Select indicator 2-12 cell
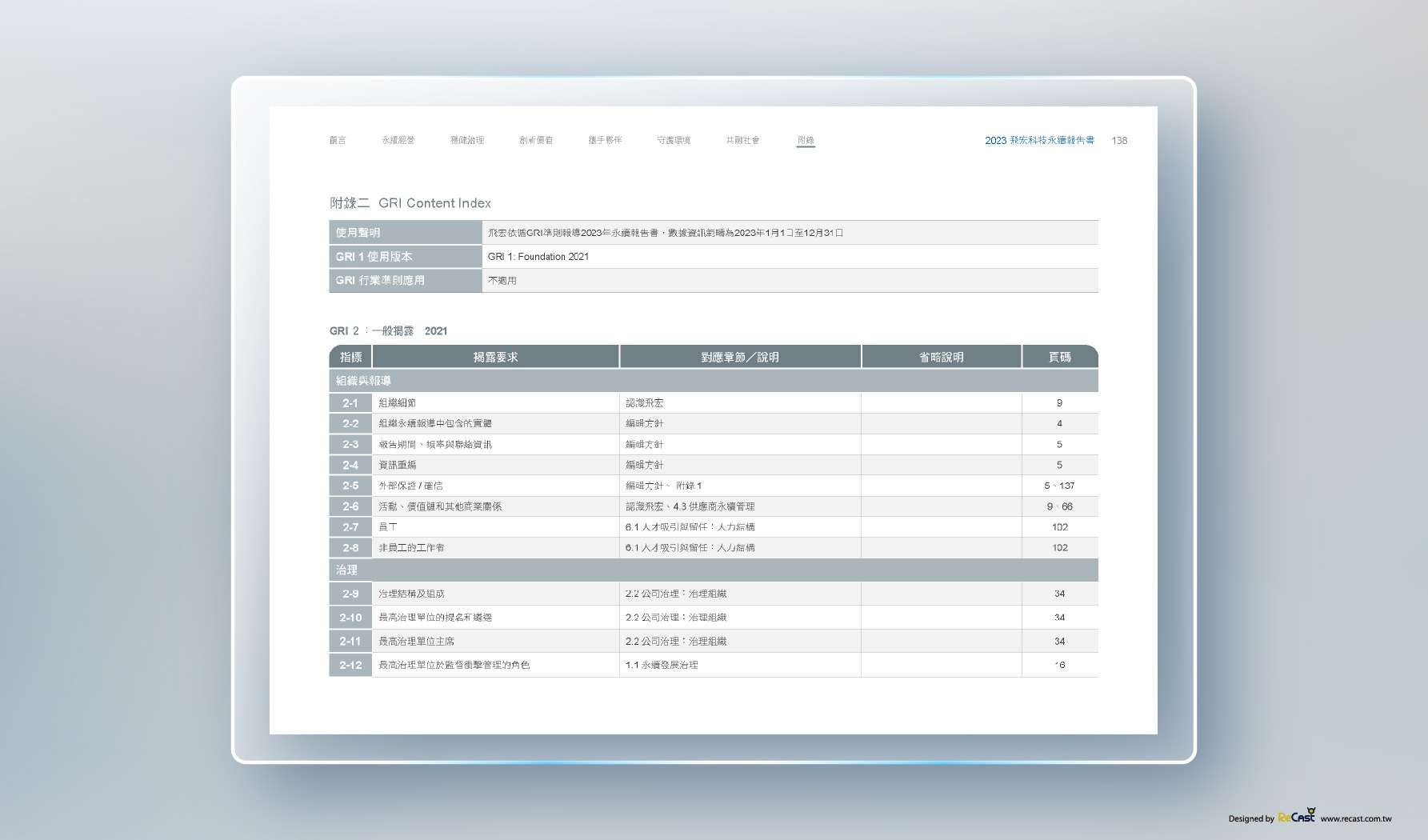 pos(350,665)
